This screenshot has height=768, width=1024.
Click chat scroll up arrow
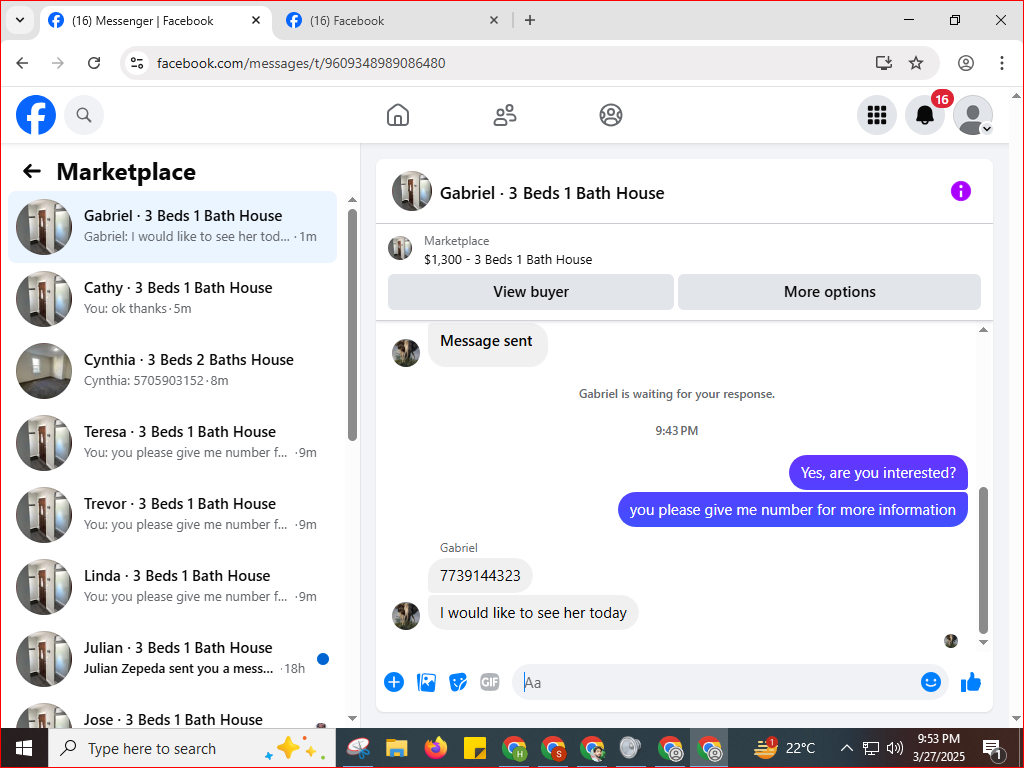[x=984, y=330]
